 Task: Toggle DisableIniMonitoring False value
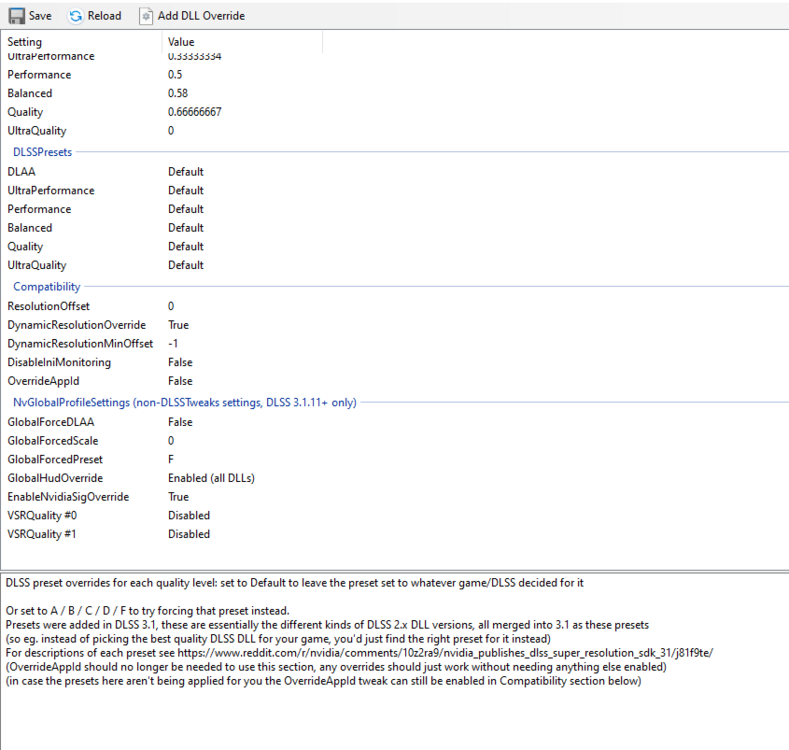(x=180, y=362)
